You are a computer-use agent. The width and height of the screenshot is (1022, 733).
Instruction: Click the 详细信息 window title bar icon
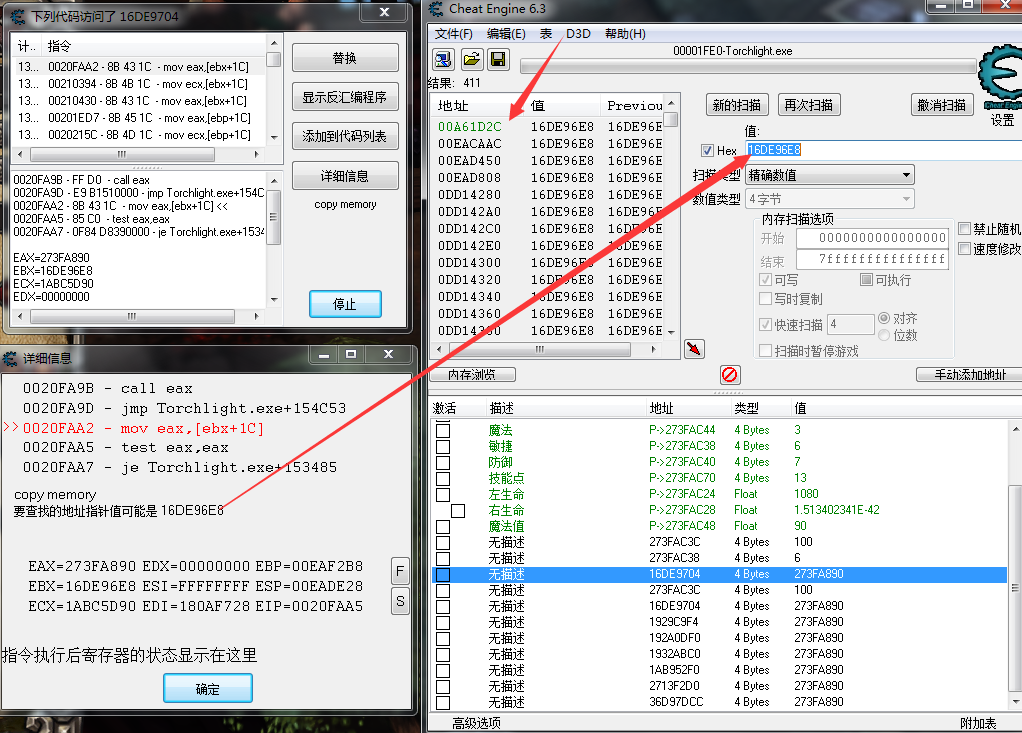pyautogui.click(x=10, y=358)
